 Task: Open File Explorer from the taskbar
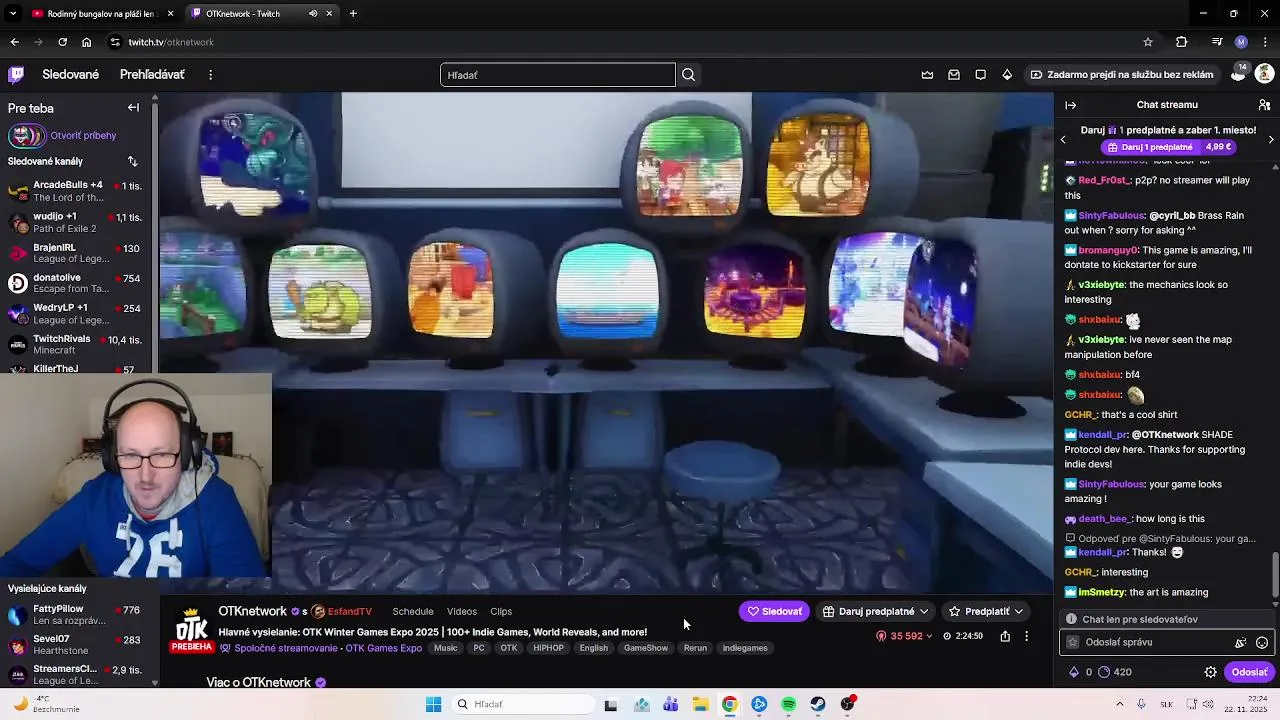pos(700,704)
